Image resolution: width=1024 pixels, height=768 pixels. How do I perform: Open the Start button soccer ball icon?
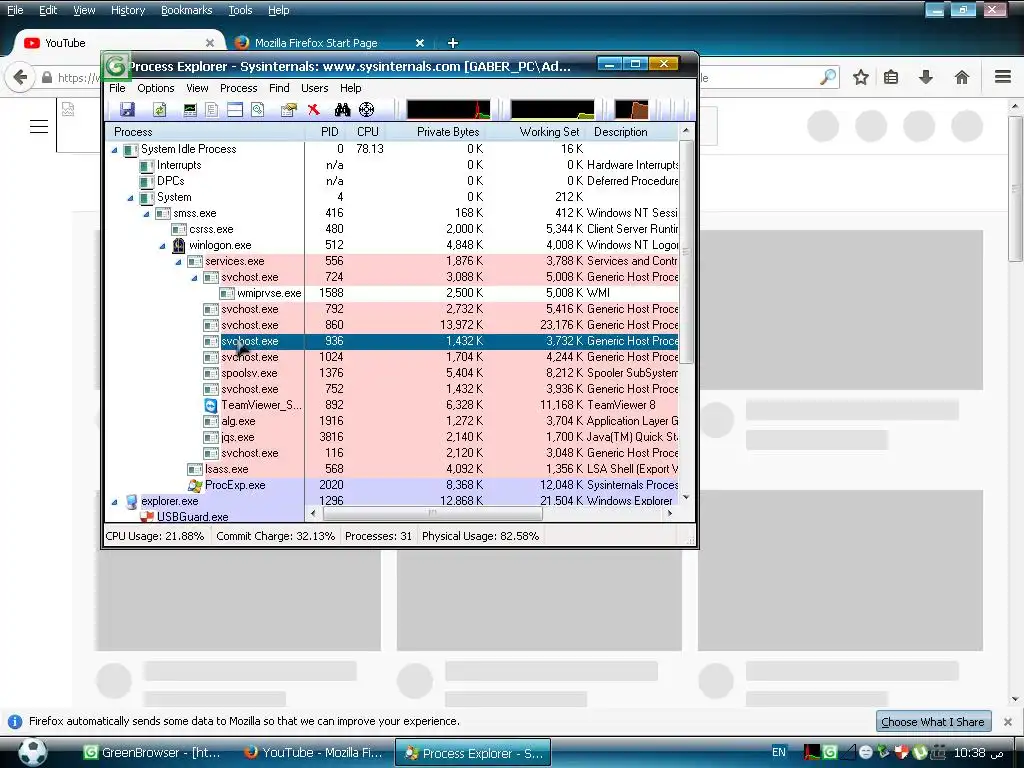(32, 752)
